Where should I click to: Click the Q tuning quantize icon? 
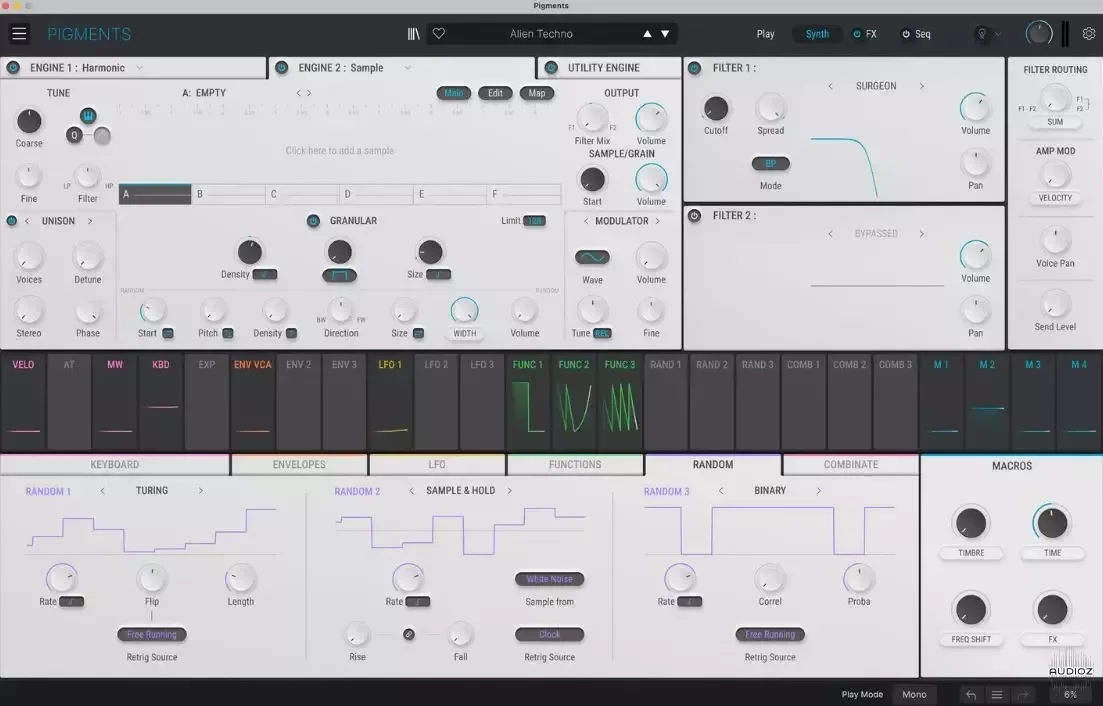(75, 136)
